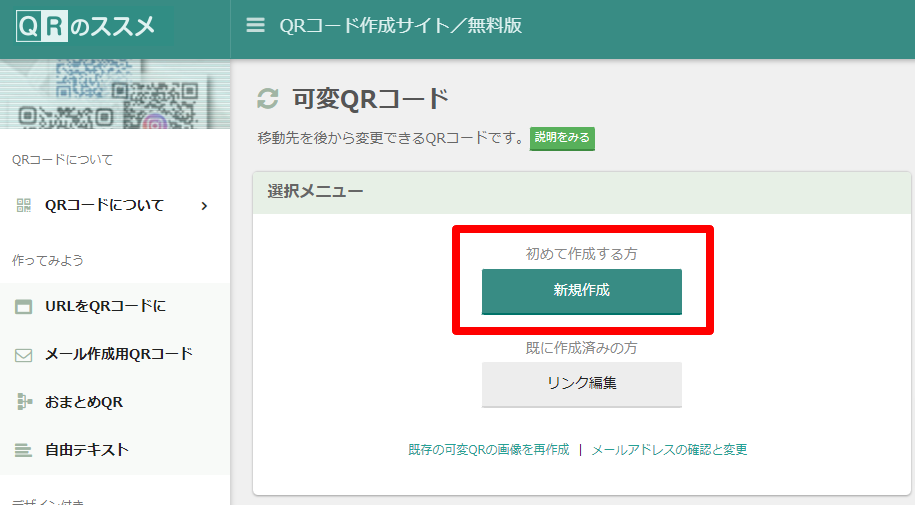Viewport: 915px width, 505px height.
Task: Click the tree icon for おまとめQR
Action: tap(24, 402)
